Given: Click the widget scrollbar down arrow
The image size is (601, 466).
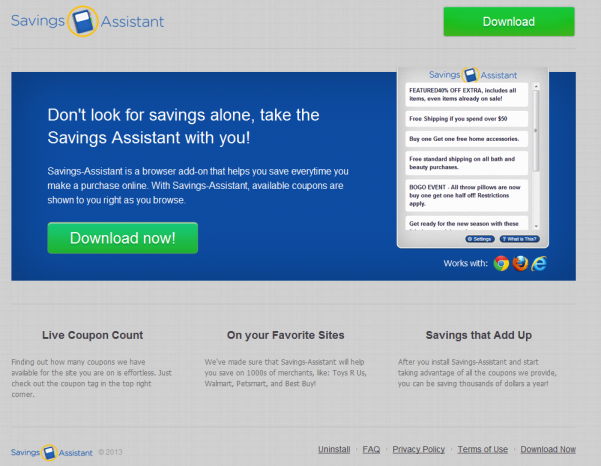Looking at the screenshot, I should tap(536, 226).
